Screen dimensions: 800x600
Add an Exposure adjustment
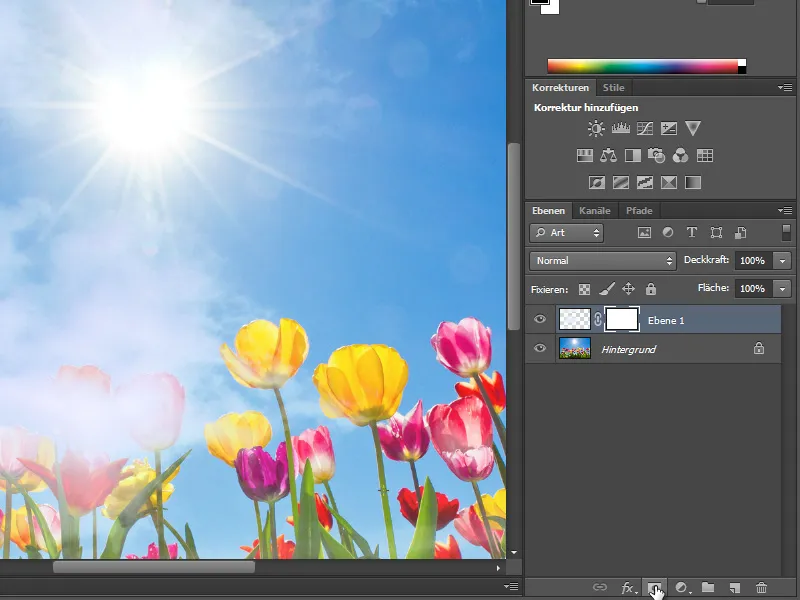point(668,128)
